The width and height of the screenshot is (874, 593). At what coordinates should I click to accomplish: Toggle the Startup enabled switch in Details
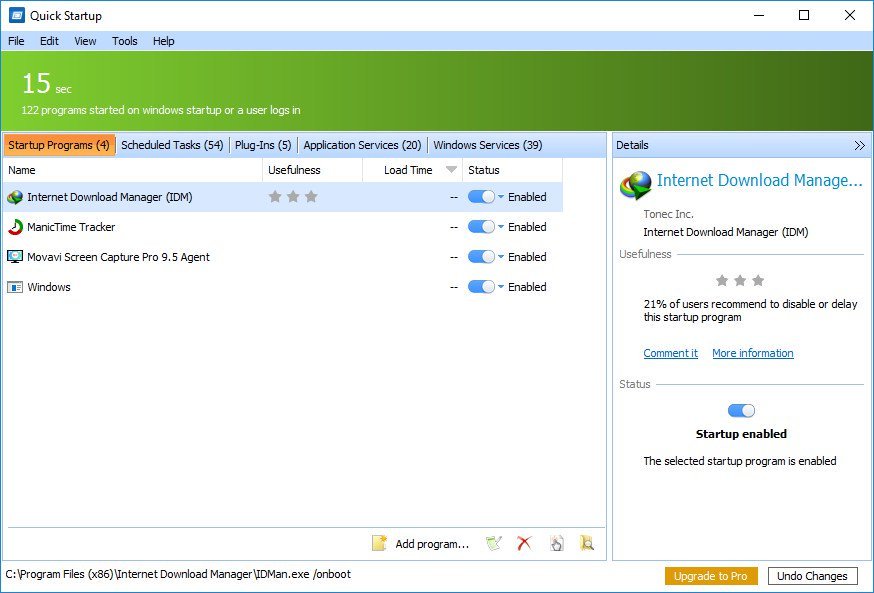coord(741,411)
